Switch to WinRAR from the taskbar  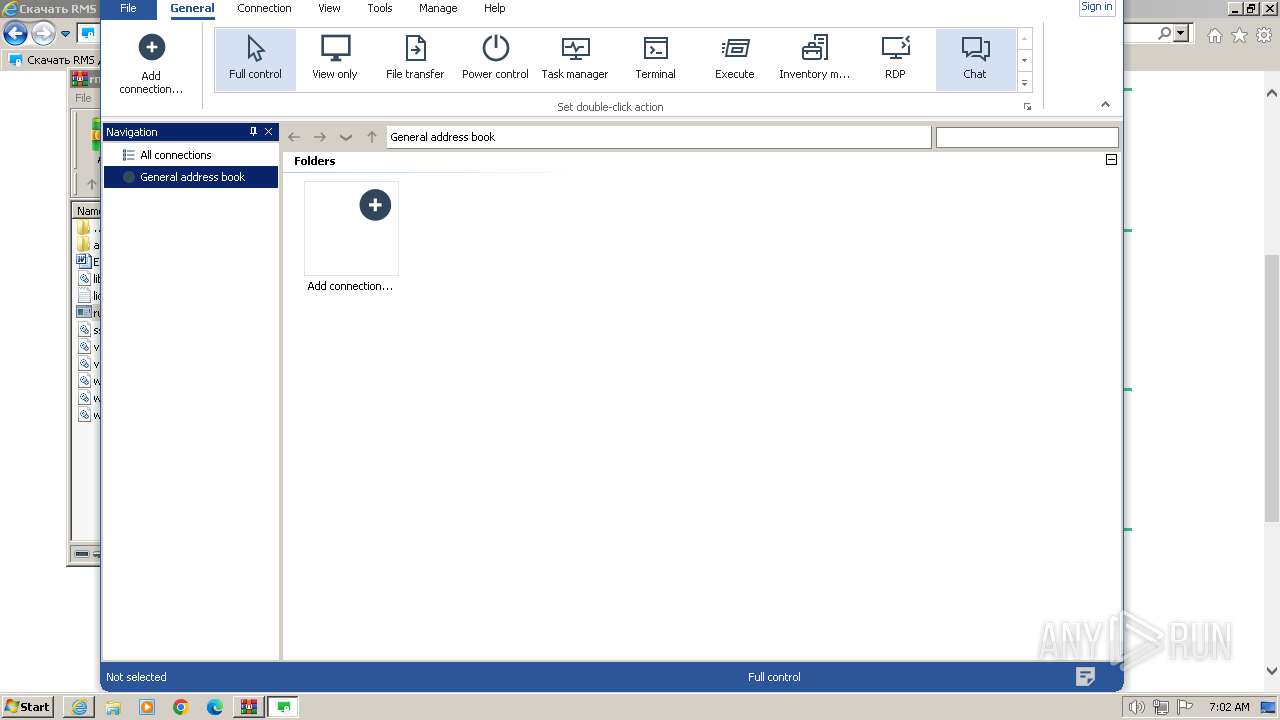click(x=248, y=707)
